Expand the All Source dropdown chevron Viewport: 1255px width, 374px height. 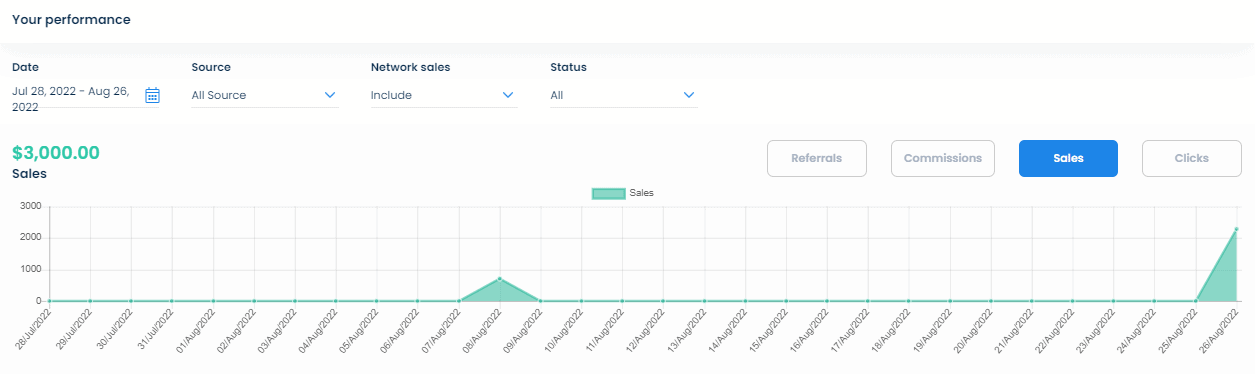coord(330,95)
